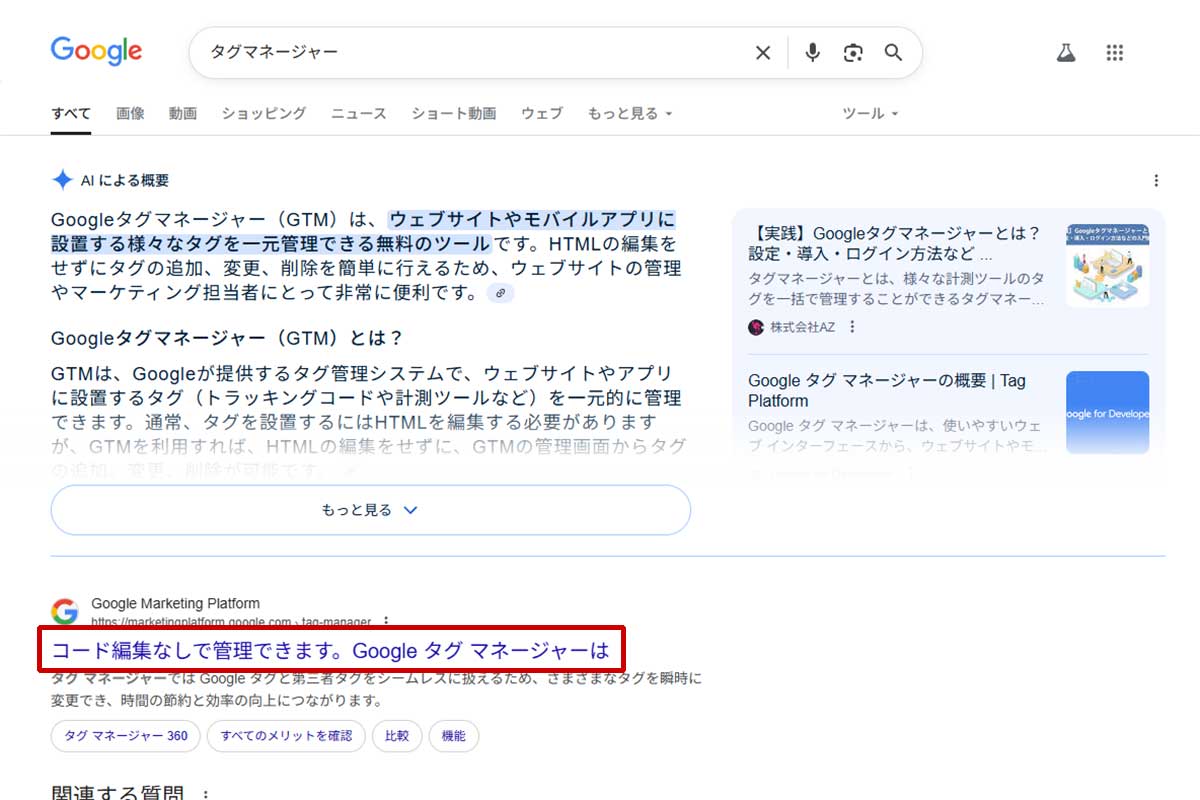Image resolution: width=1200 pixels, height=800 pixels.
Task: Clear the search box with the X icon
Action: [763, 53]
